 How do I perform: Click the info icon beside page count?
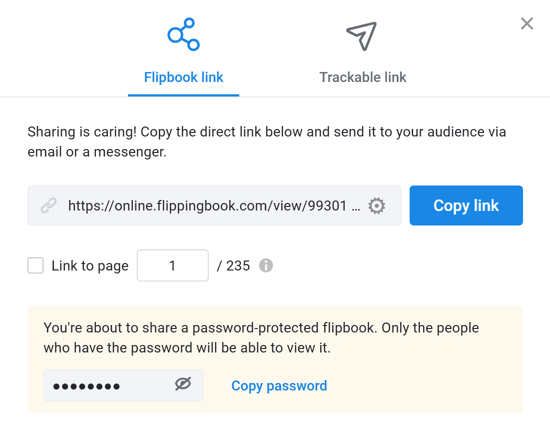coord(266,265)
